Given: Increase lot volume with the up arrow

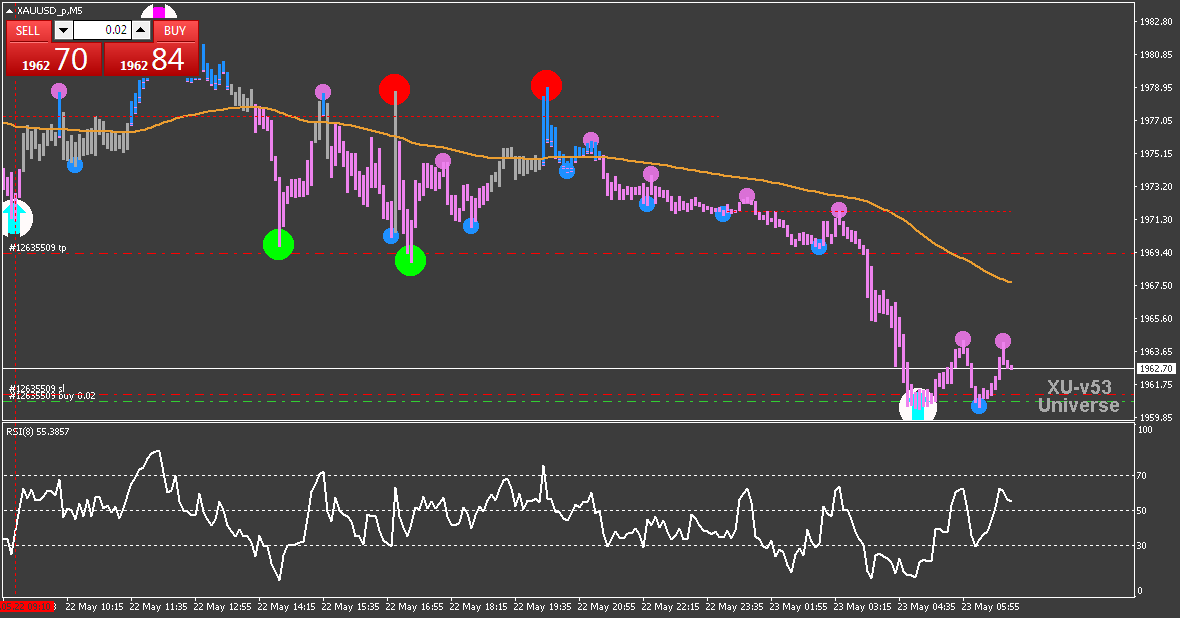Looking at the screenshot, I should pyautogui.click(x=141, y=30).
